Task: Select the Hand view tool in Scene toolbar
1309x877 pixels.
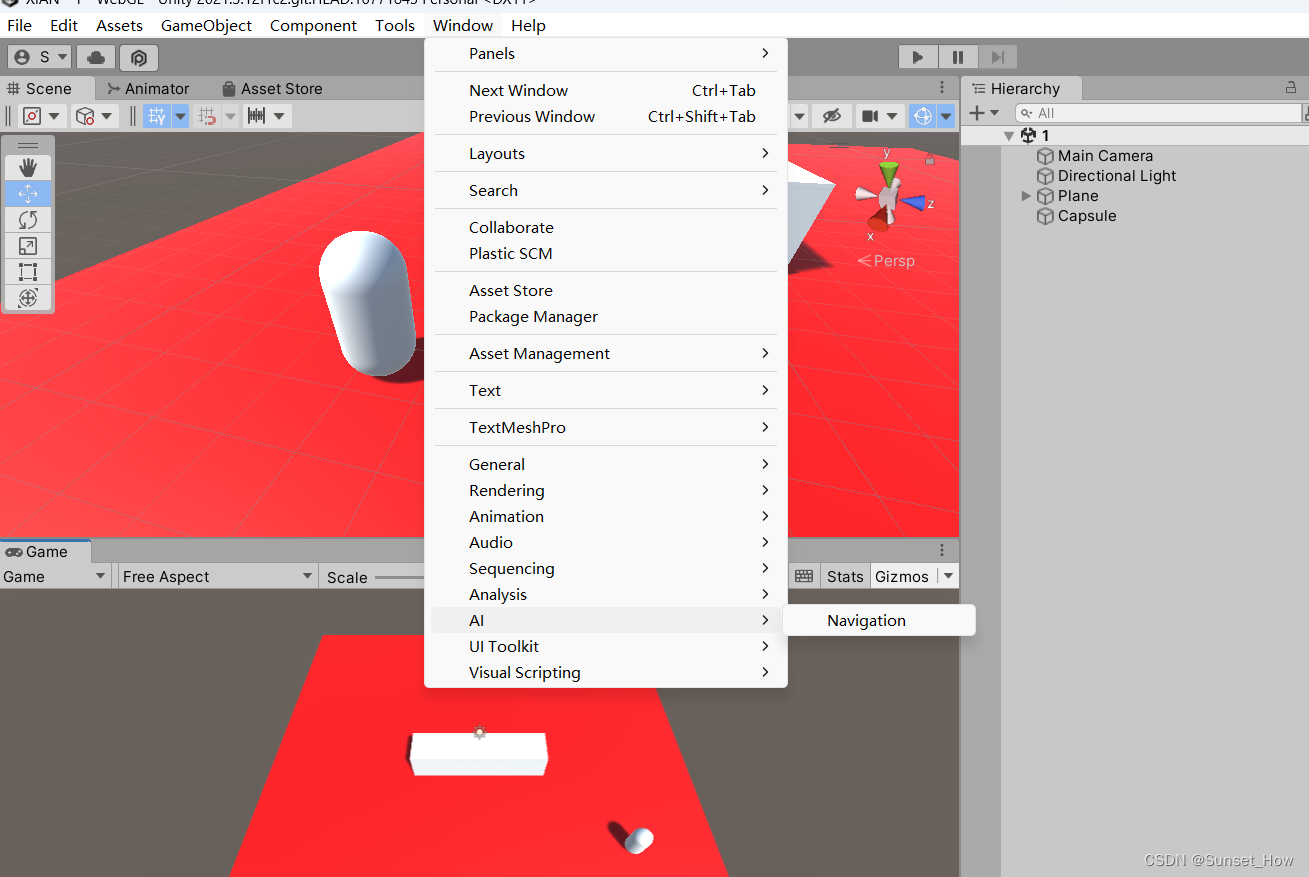Action: 28,166
